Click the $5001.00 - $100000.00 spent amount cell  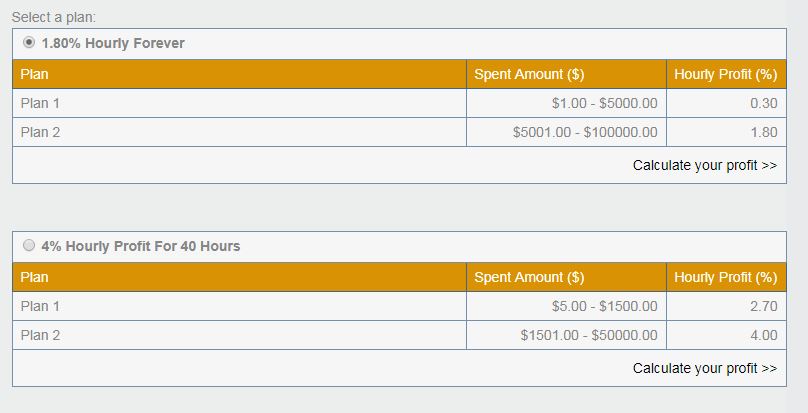point(585,132)
